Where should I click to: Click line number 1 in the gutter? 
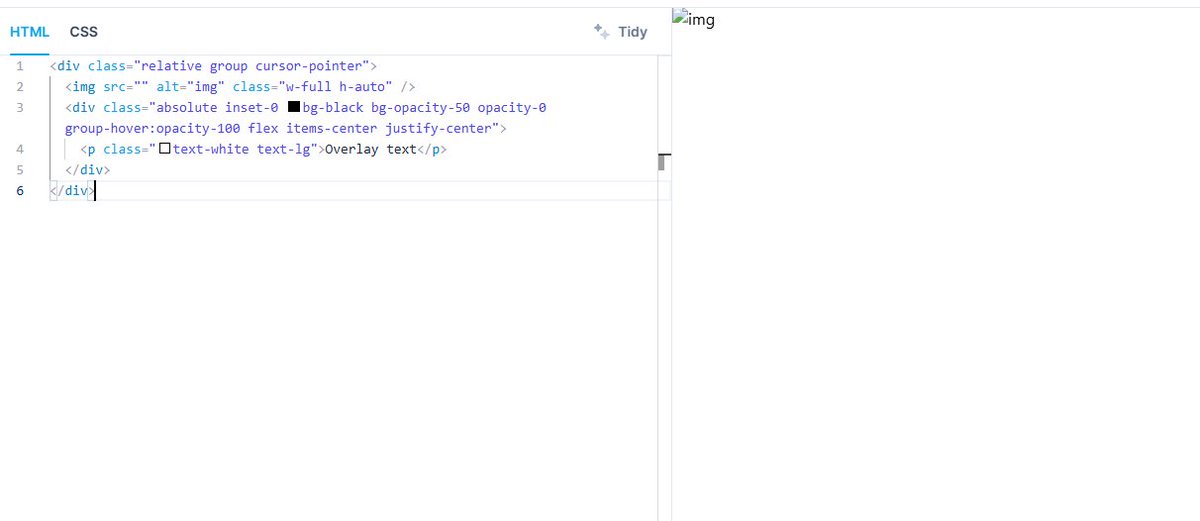pos(19,66)
